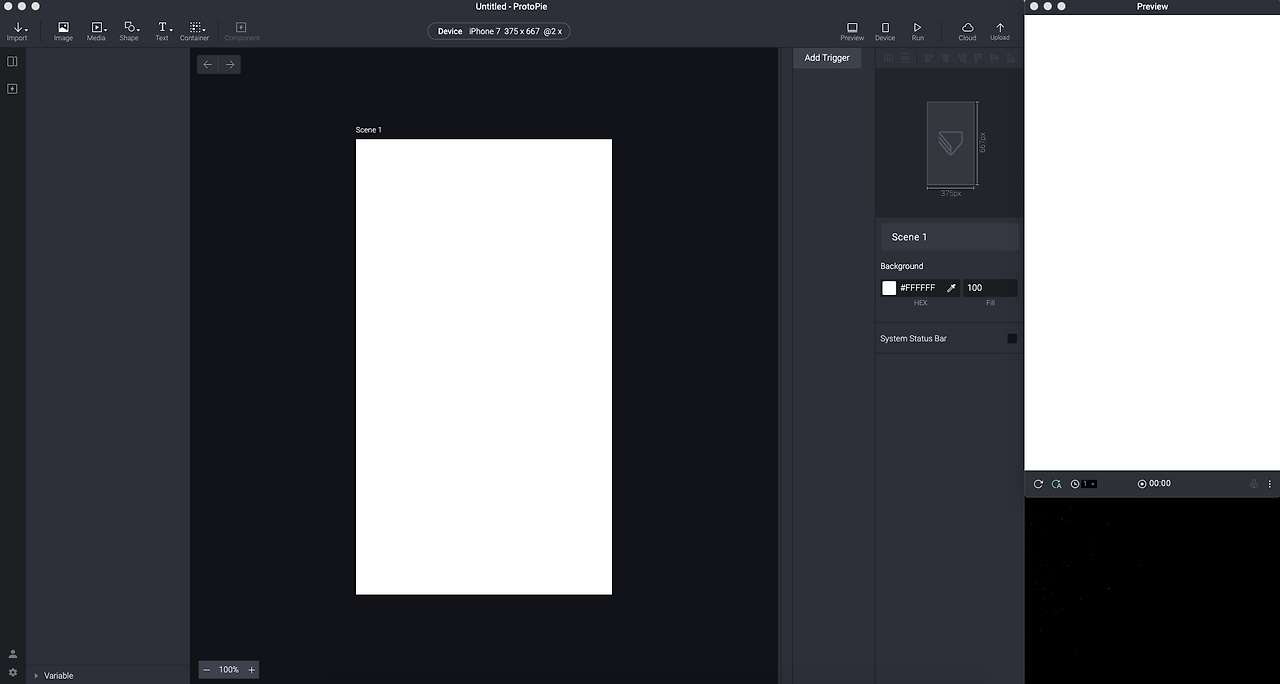This screenshot has height=684, width=1280.
Task: Click the Fill value field
Action: [990, 288]
